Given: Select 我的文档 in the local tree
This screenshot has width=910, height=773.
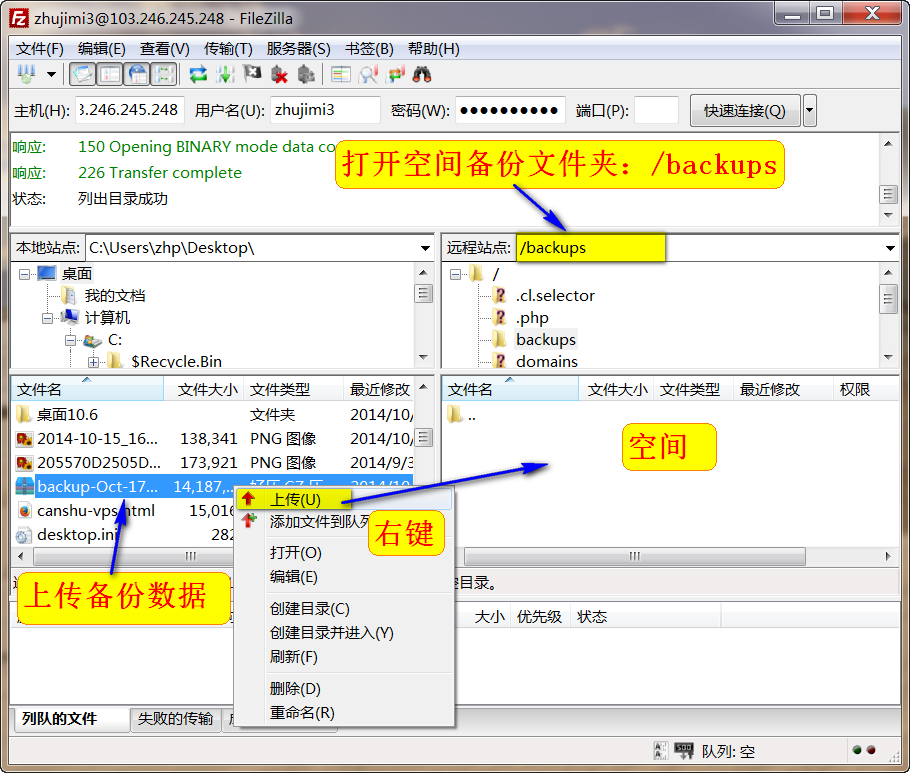Looking at the screenshot, I should coord(115,296).
